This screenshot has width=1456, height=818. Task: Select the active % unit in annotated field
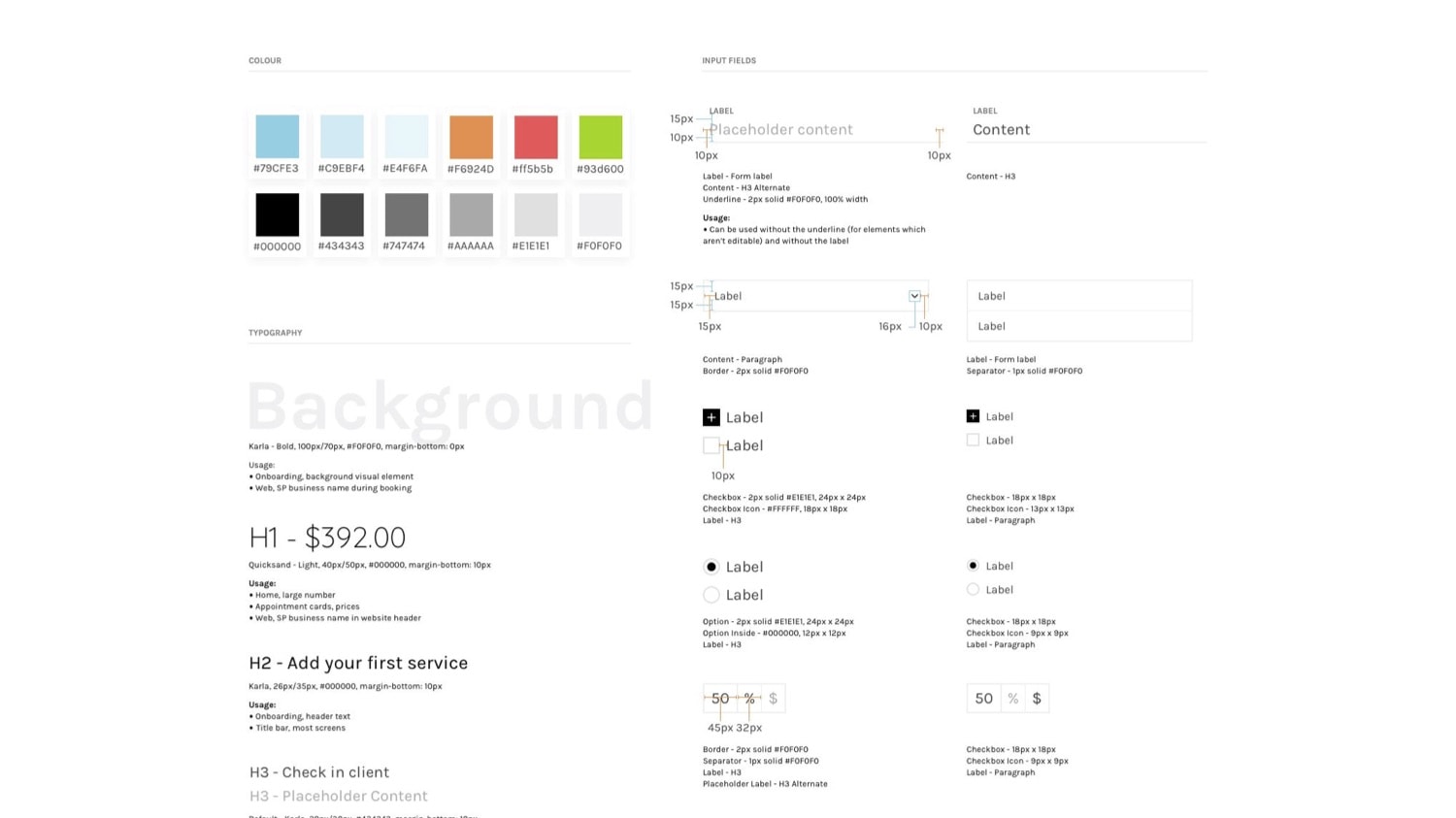pyautogui.click(x=749, y=699)
